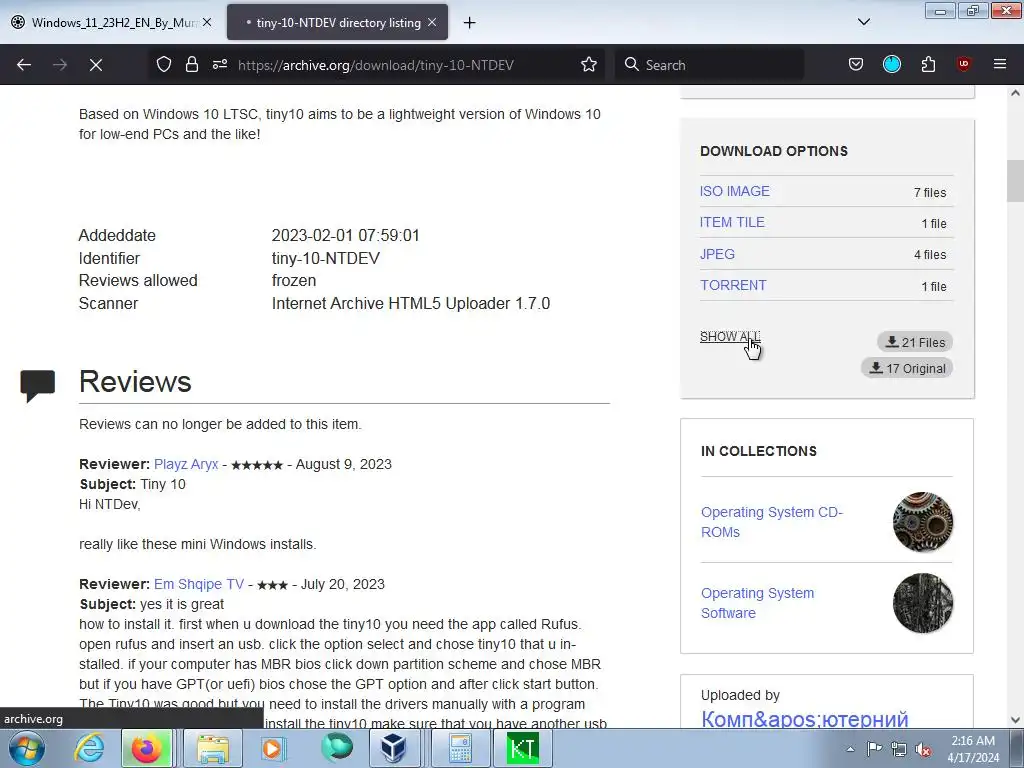Open reviewer Em Shqipe TV profile

[199, 584]
